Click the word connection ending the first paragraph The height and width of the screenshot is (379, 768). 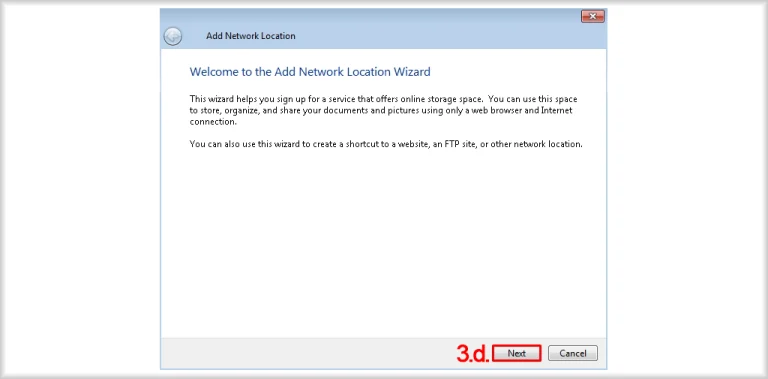pos(213,122)
